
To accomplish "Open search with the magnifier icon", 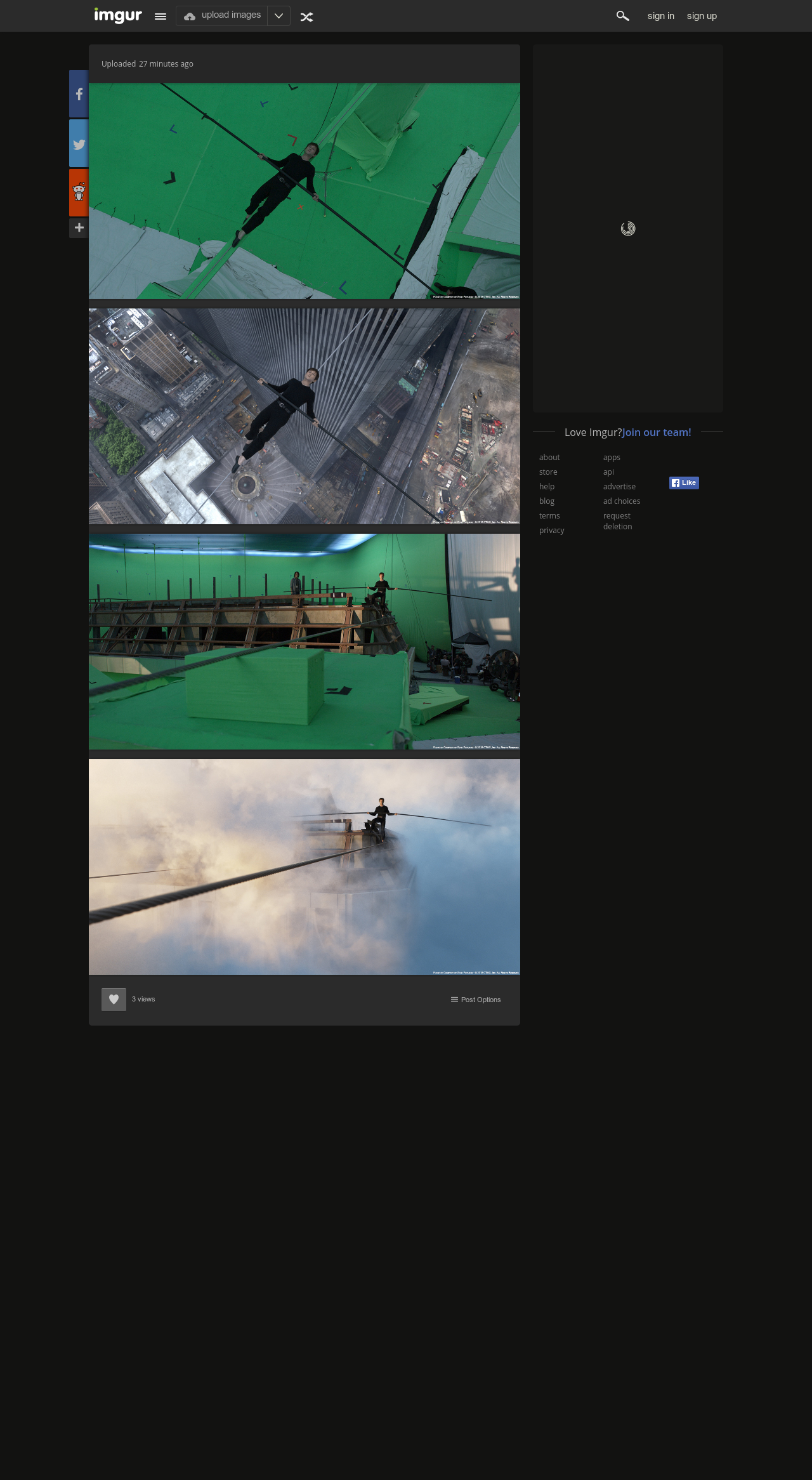I will 623,16.
